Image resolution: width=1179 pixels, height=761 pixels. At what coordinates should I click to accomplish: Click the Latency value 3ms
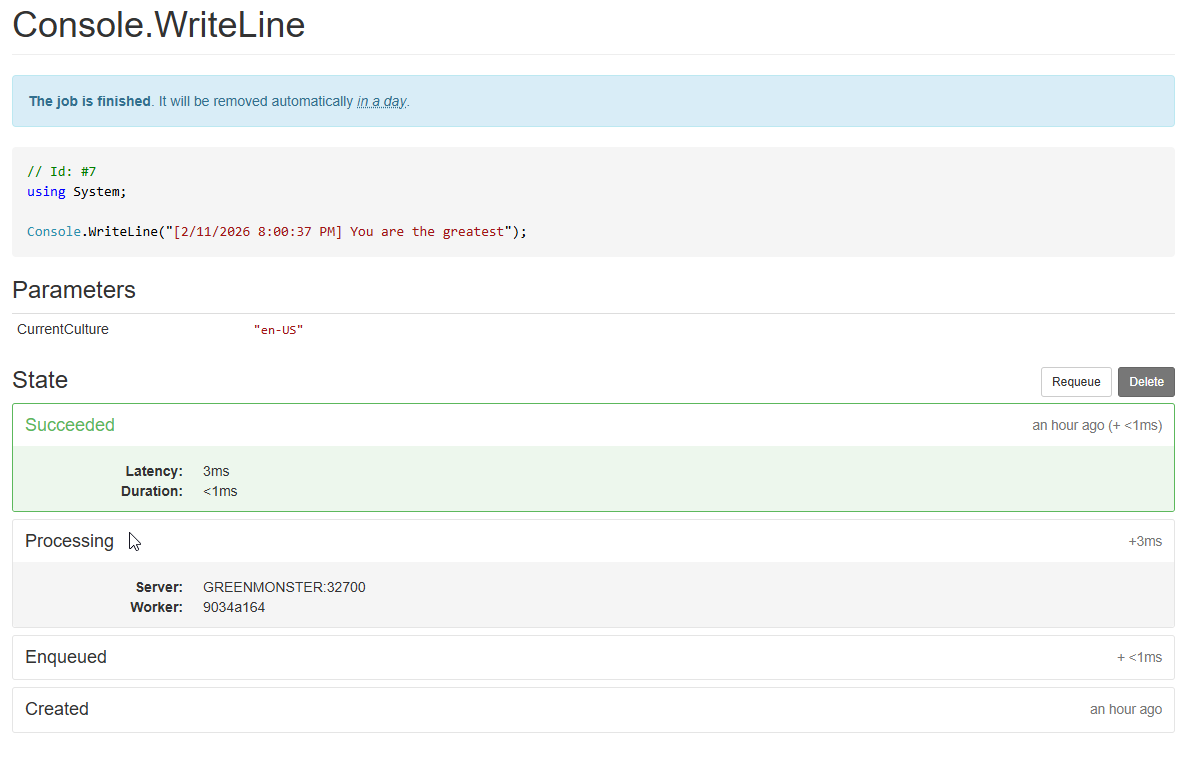(216, 471)
